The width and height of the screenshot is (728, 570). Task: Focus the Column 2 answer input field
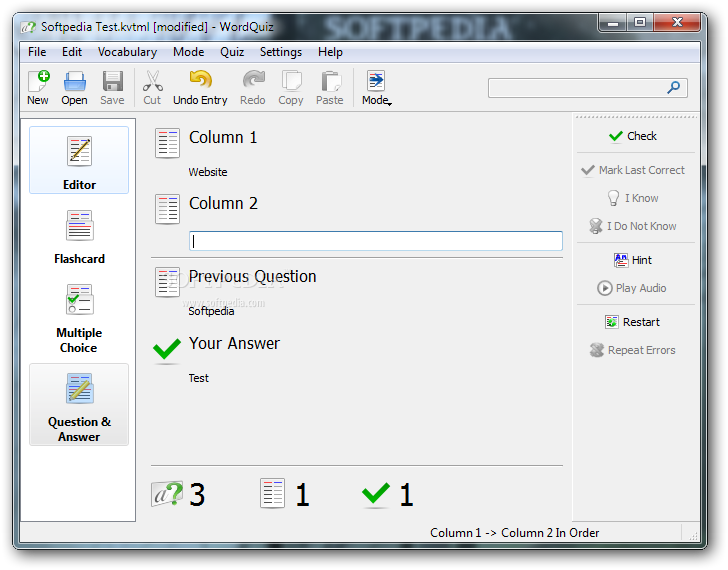376,241
